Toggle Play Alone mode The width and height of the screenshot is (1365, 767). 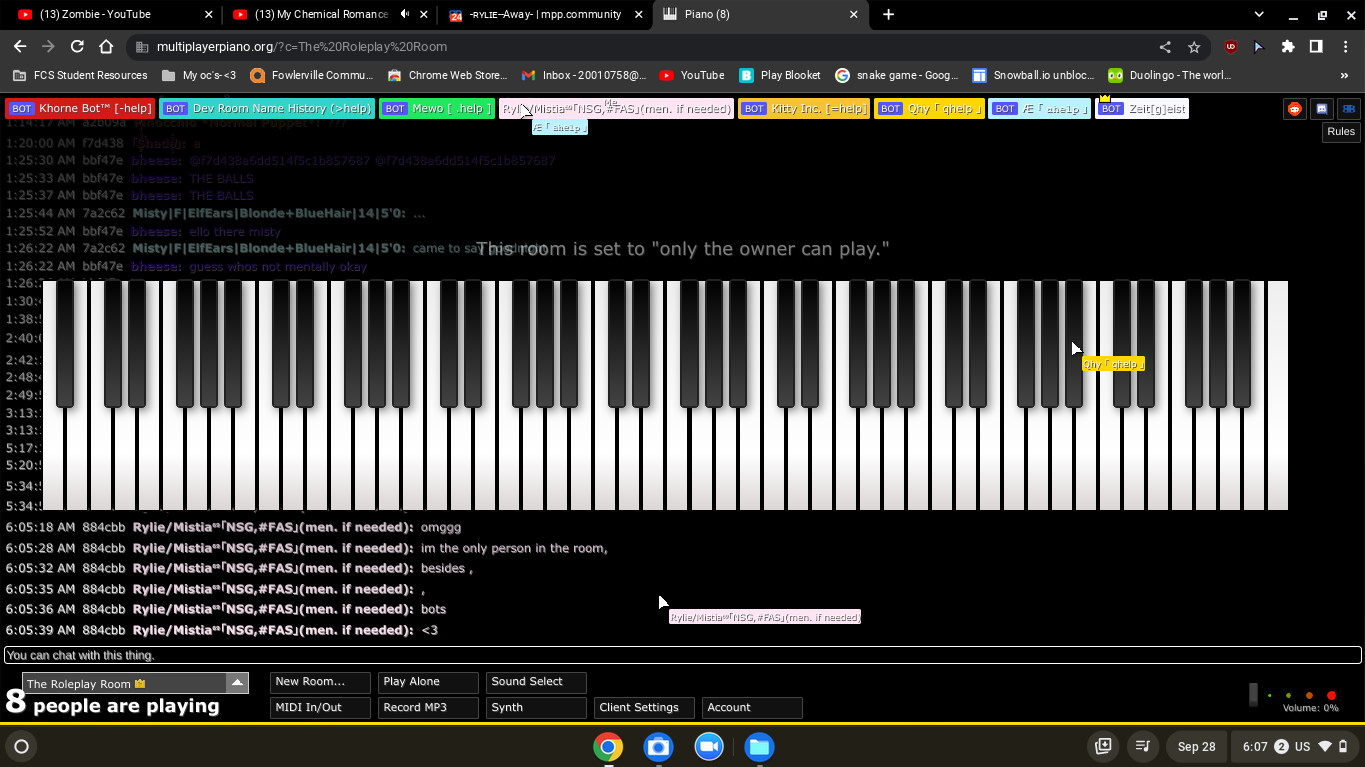point(428,682)
